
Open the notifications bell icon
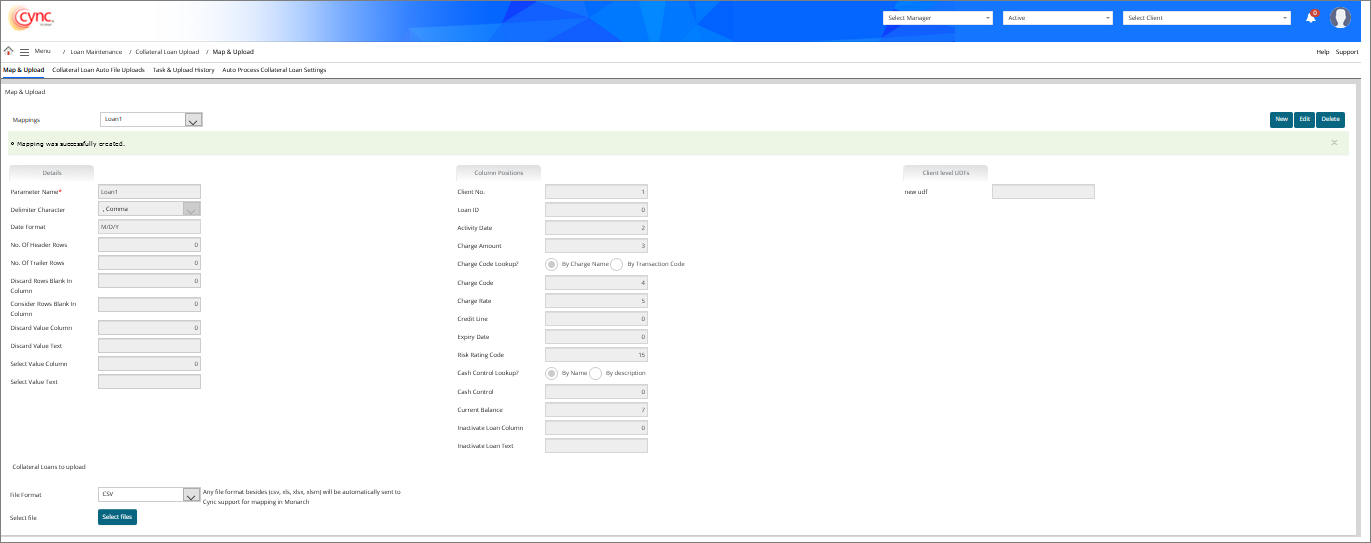coord(1311,18)
